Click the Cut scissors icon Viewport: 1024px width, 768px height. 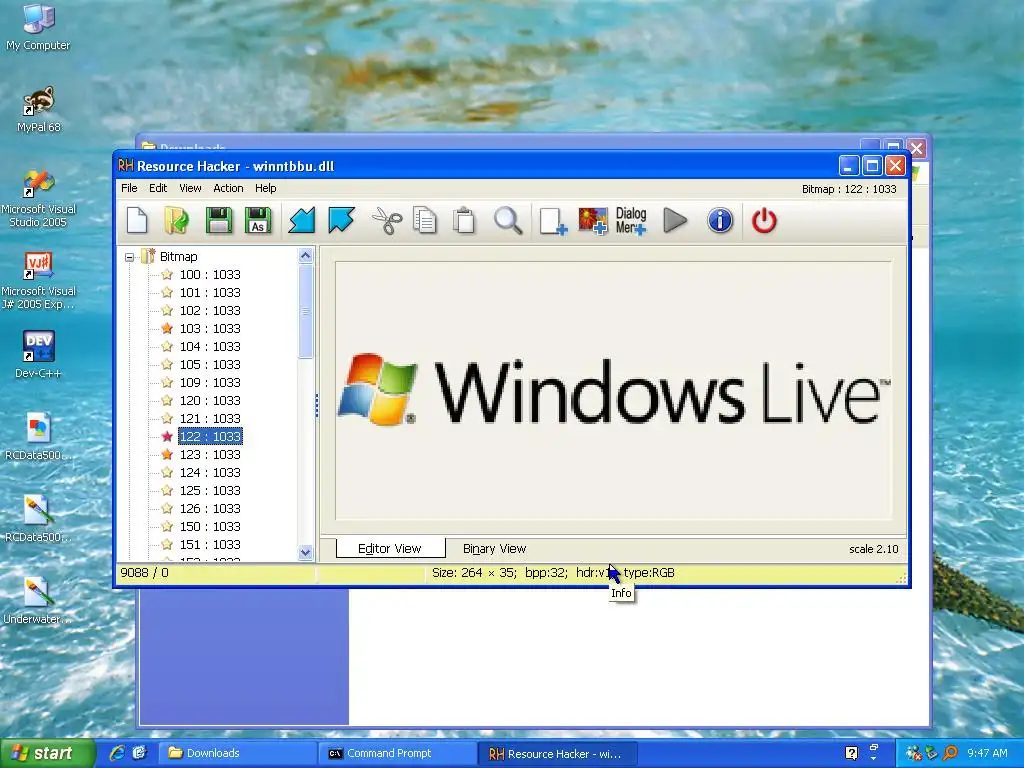coord(387,220)
